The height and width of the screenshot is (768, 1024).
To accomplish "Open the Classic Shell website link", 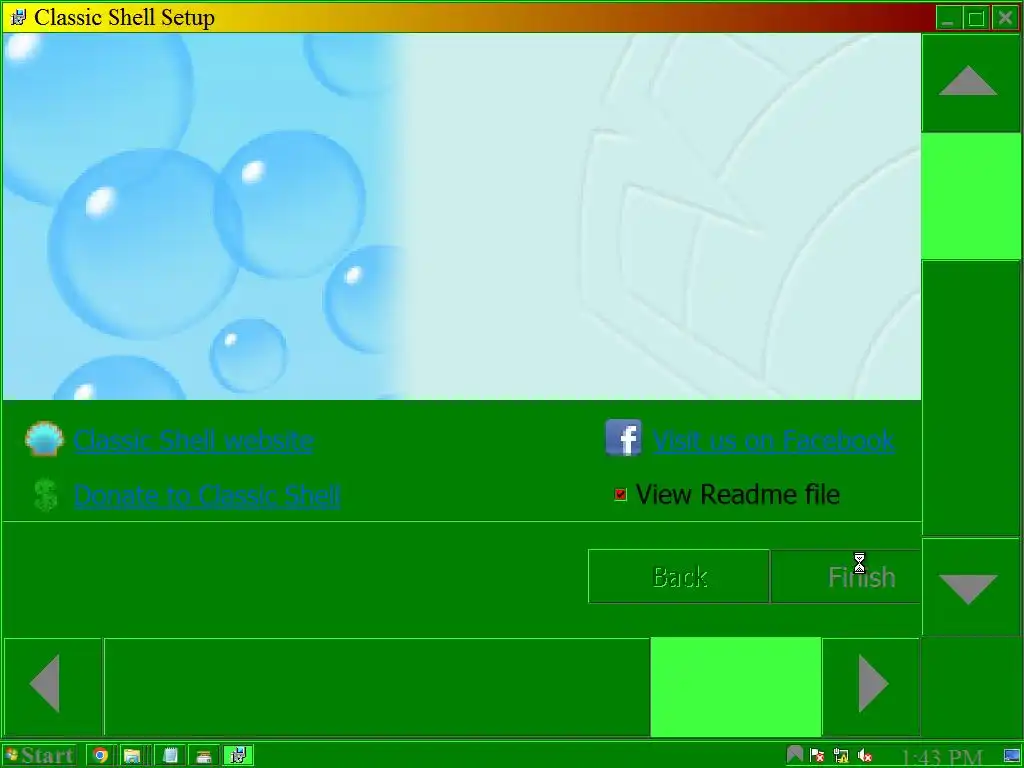I will point(194,441).
